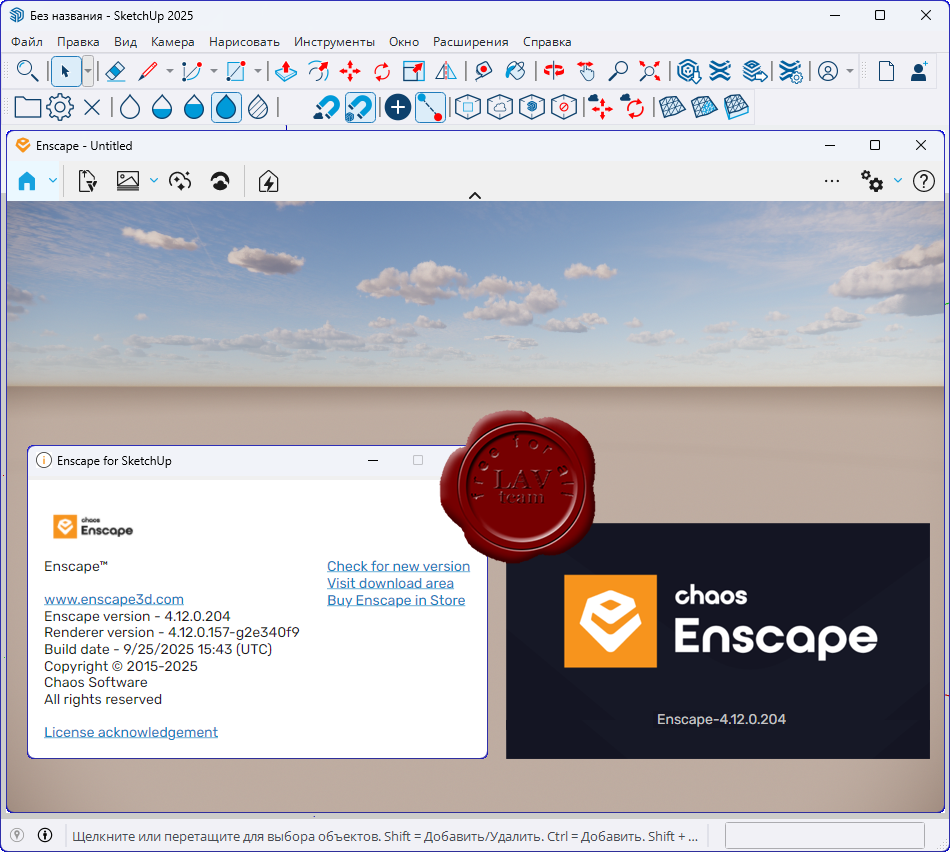Open the License acknowledgement link
Screen dimensions: 950x852
[131, 732]
